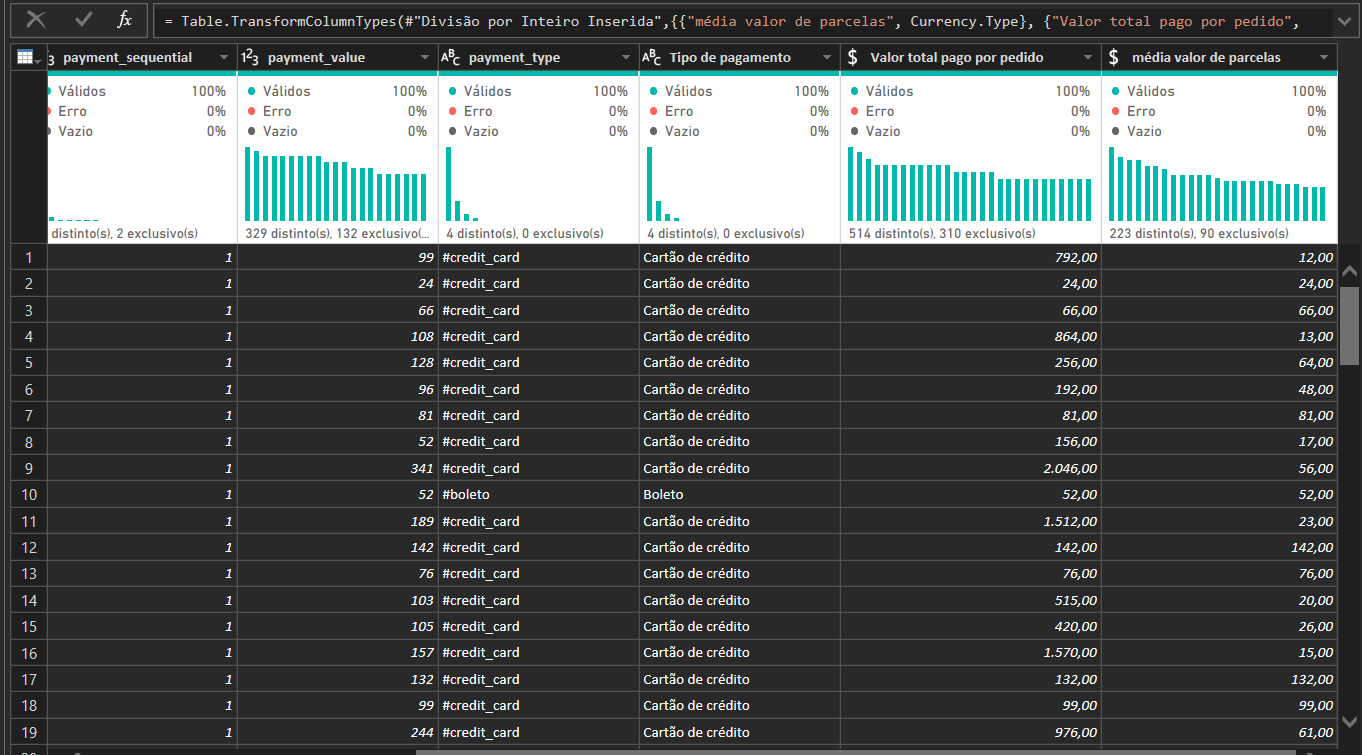1362x755 pixels.
Task: Confirm the formula with the checkmark icon
Action: [x=84, y=19]
